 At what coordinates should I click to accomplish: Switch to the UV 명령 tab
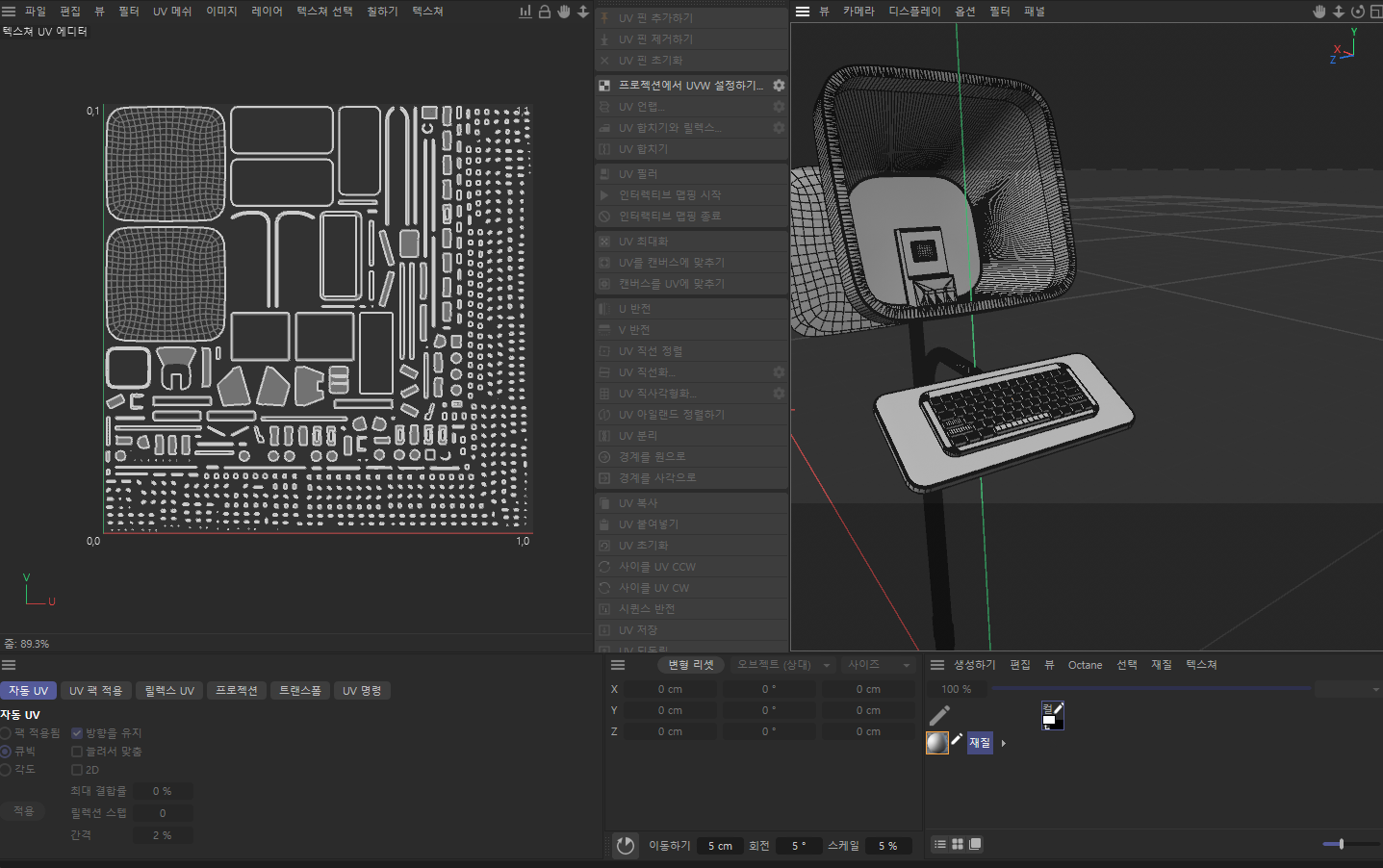(x=362, y=691)
